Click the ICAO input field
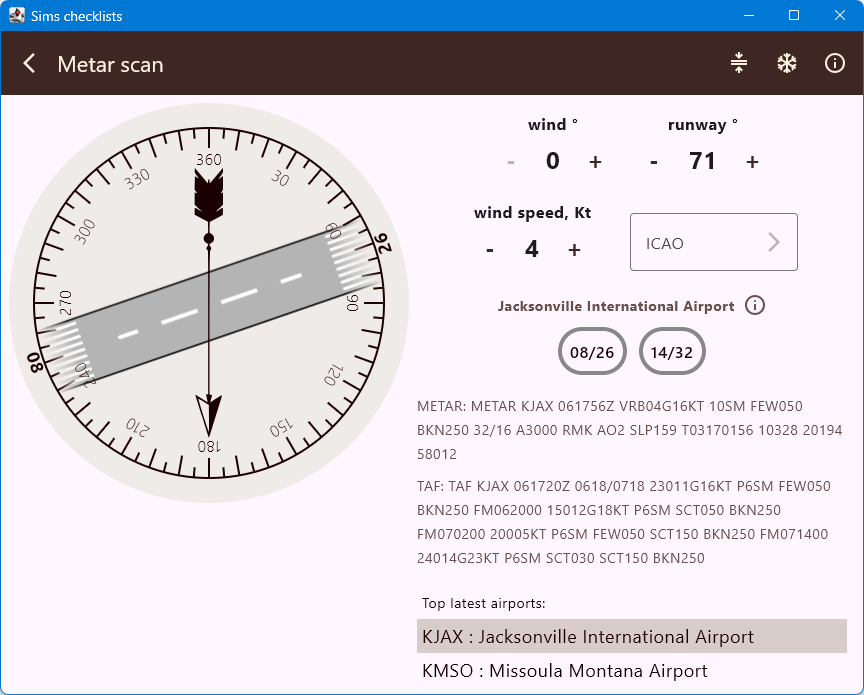Viewport: 864px width, 695px height. pos(714,242)
